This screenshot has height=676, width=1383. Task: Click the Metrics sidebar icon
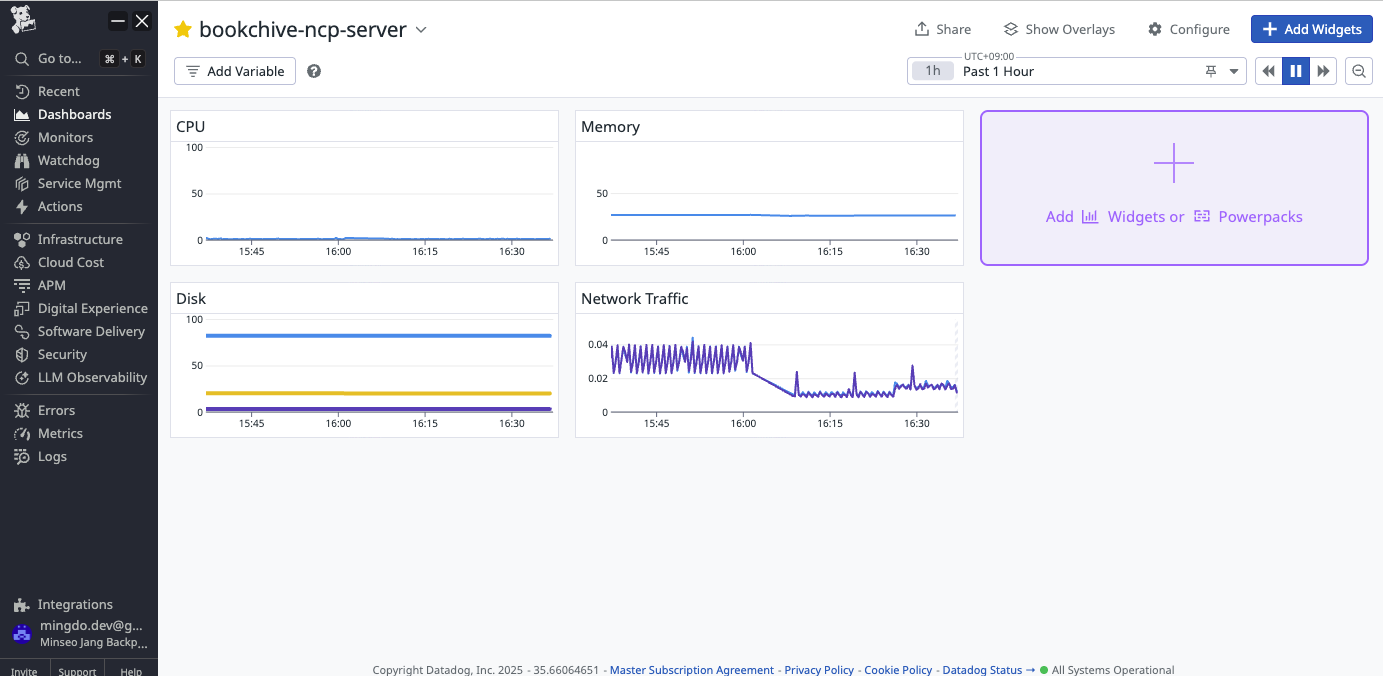click(x=22, y=433)
